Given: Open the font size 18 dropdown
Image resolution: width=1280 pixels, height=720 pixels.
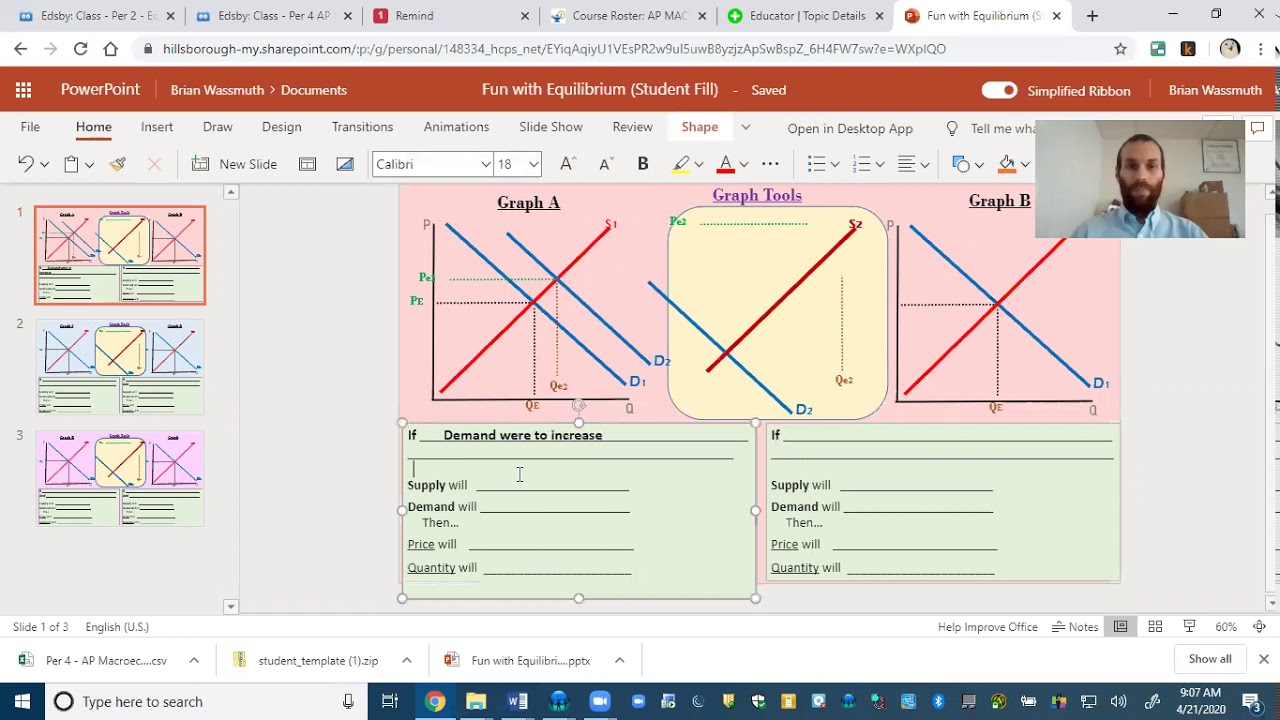Looking at the screenshot, I should tap(534, 164).
